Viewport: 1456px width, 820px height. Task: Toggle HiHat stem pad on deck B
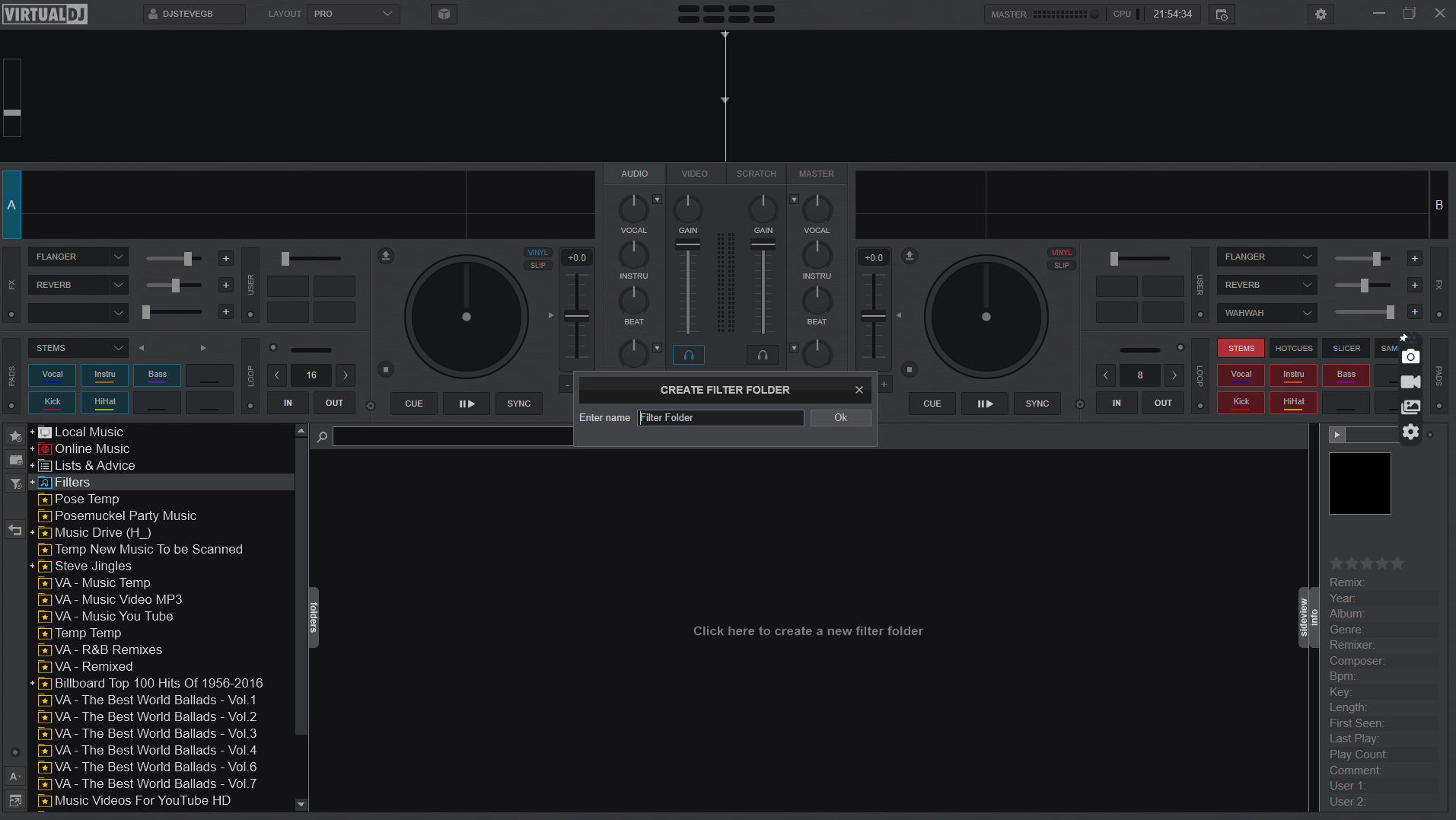(x=1294, y=403)
